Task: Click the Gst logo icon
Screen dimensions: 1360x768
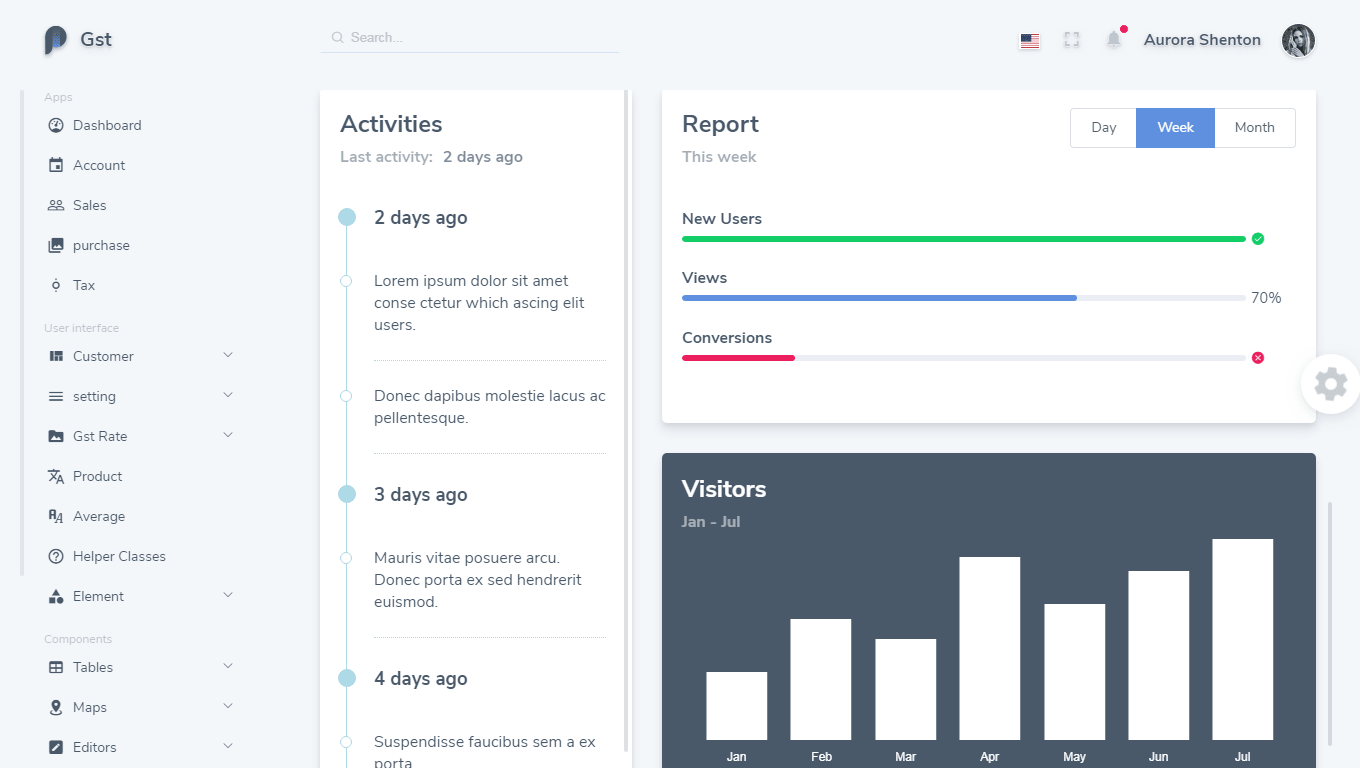Action: tap(55, 40)
